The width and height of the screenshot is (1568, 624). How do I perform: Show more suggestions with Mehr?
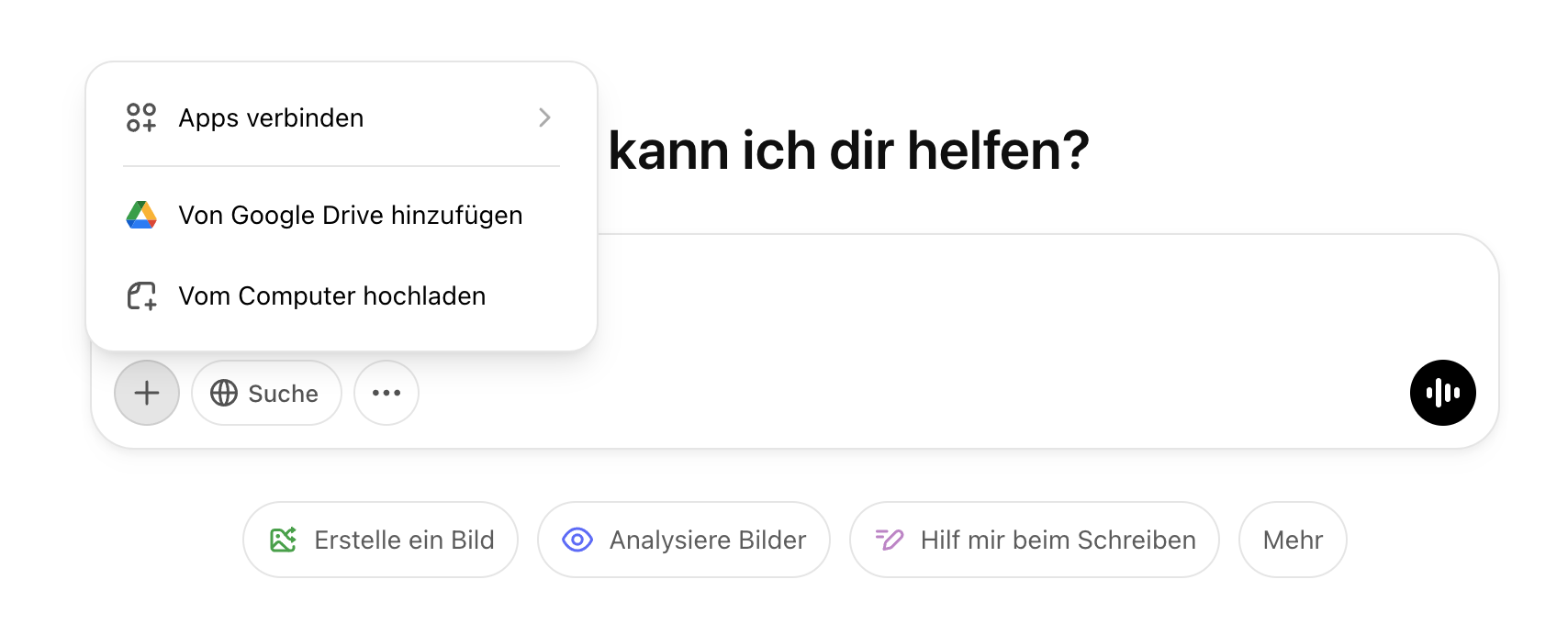point(1293,540)
